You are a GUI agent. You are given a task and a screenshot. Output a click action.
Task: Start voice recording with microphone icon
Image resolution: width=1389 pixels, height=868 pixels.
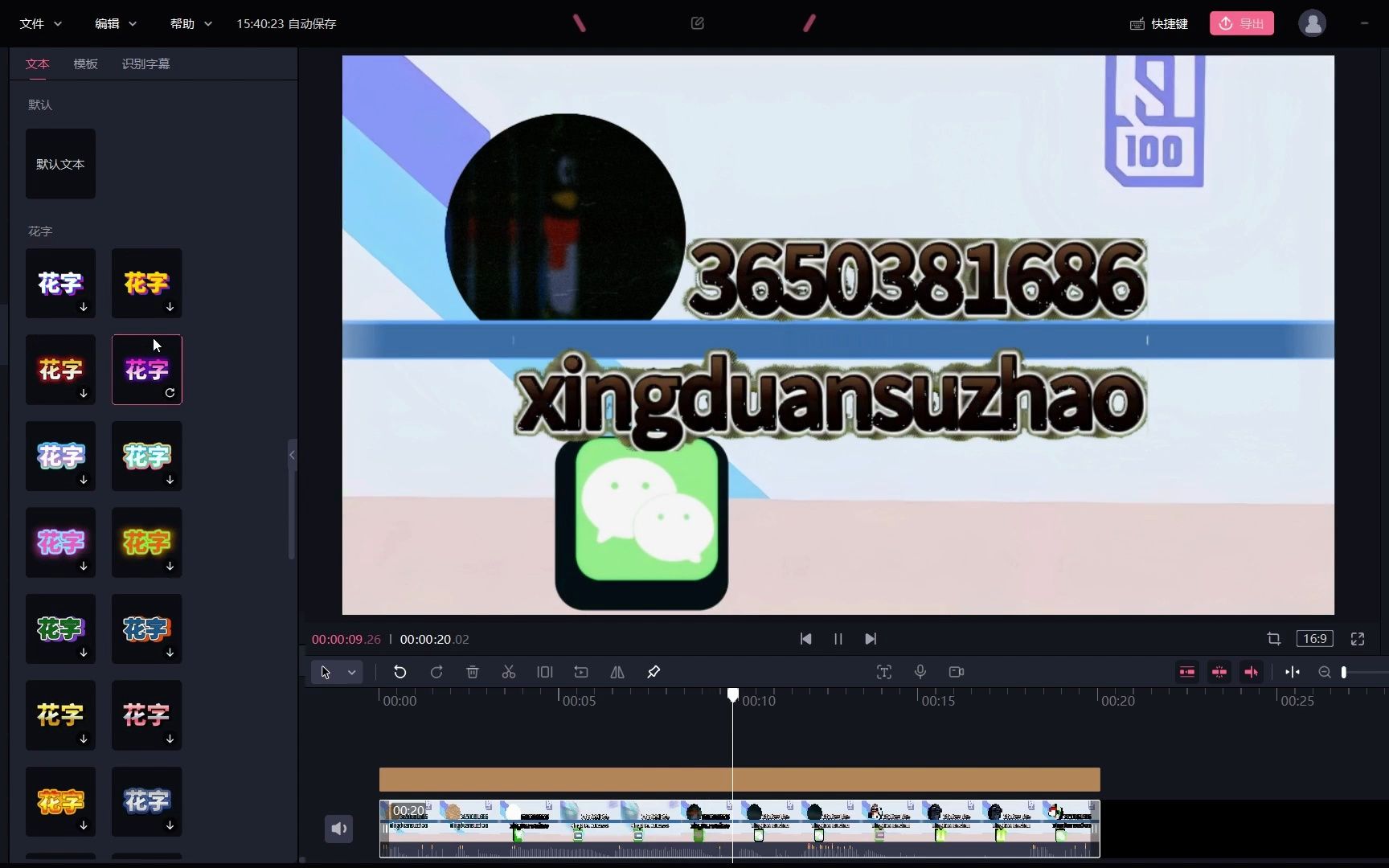[920, 672]
